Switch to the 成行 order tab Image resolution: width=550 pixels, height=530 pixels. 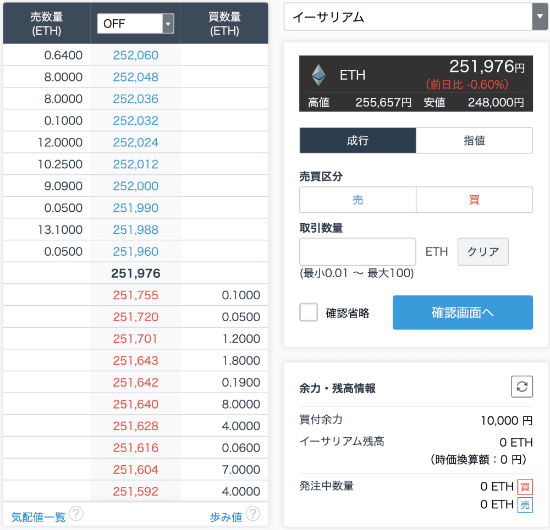click(358, 140)
